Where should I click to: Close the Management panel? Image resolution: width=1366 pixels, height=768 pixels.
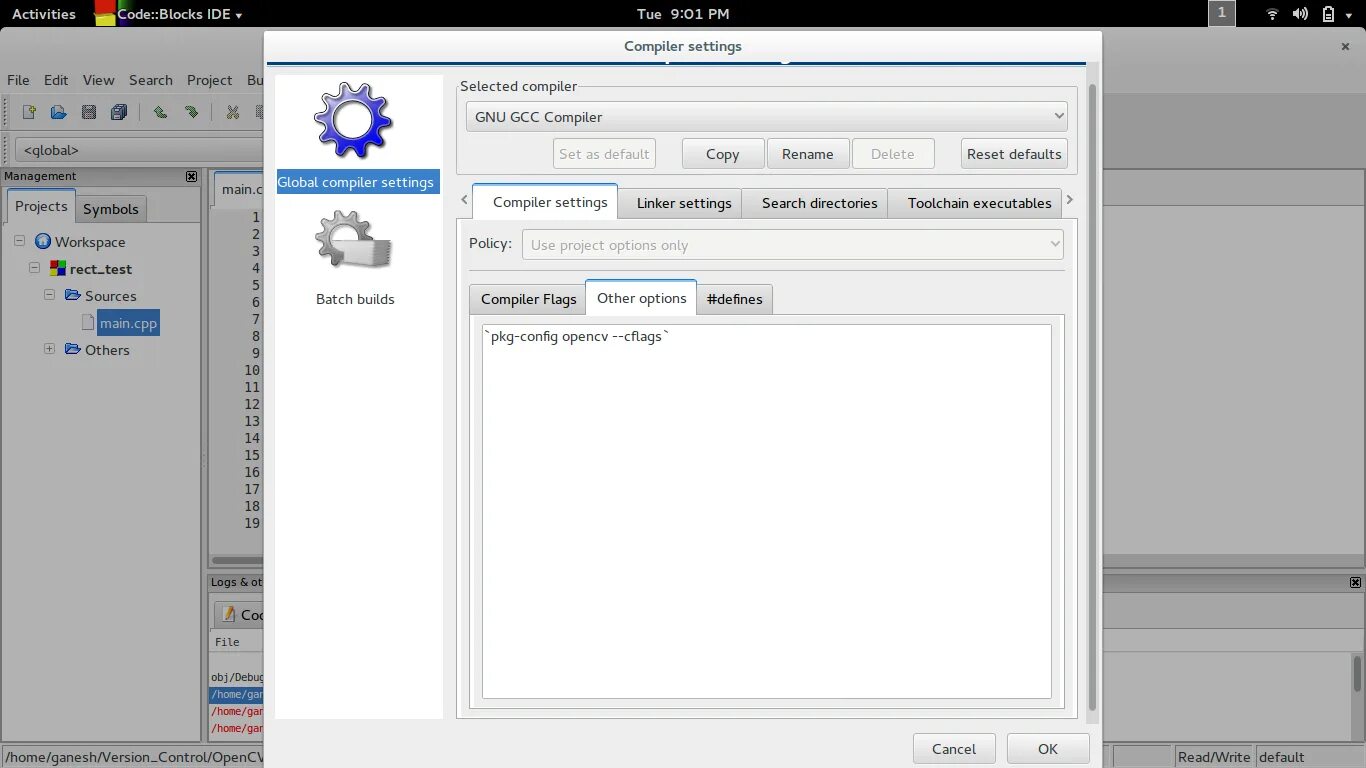[192, 176]
